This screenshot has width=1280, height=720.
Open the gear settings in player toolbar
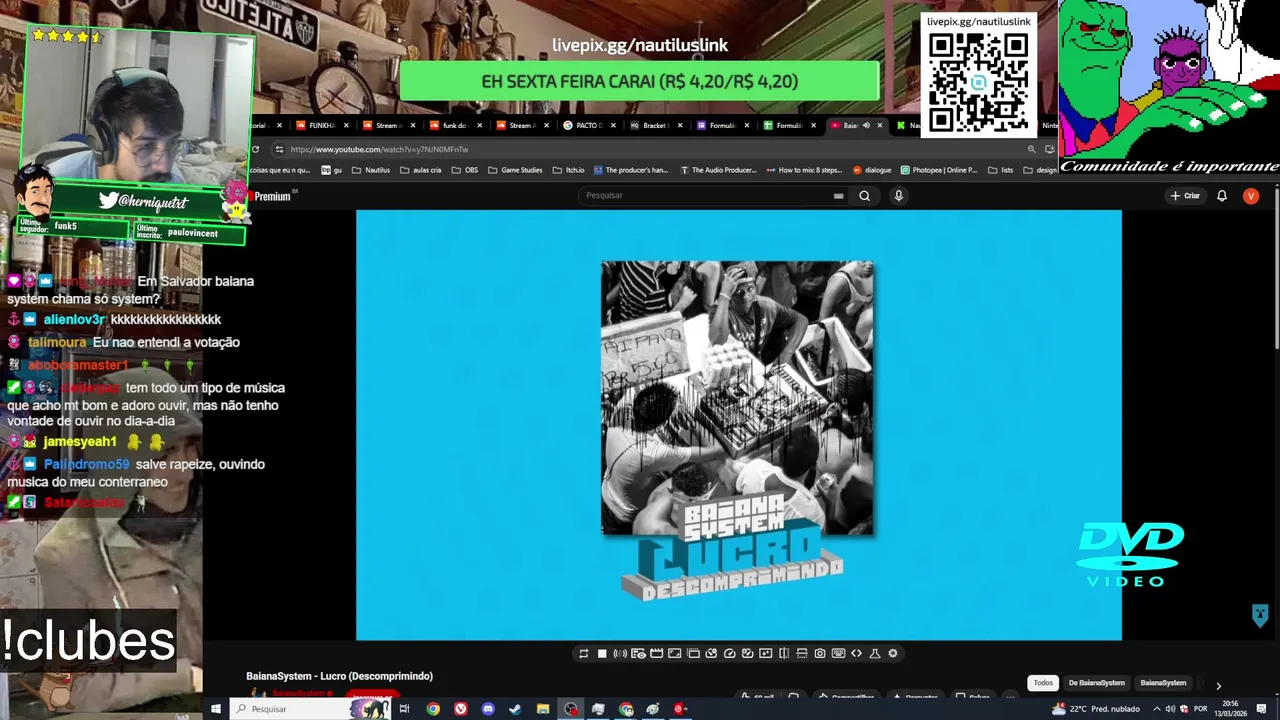tap(893, 654)
